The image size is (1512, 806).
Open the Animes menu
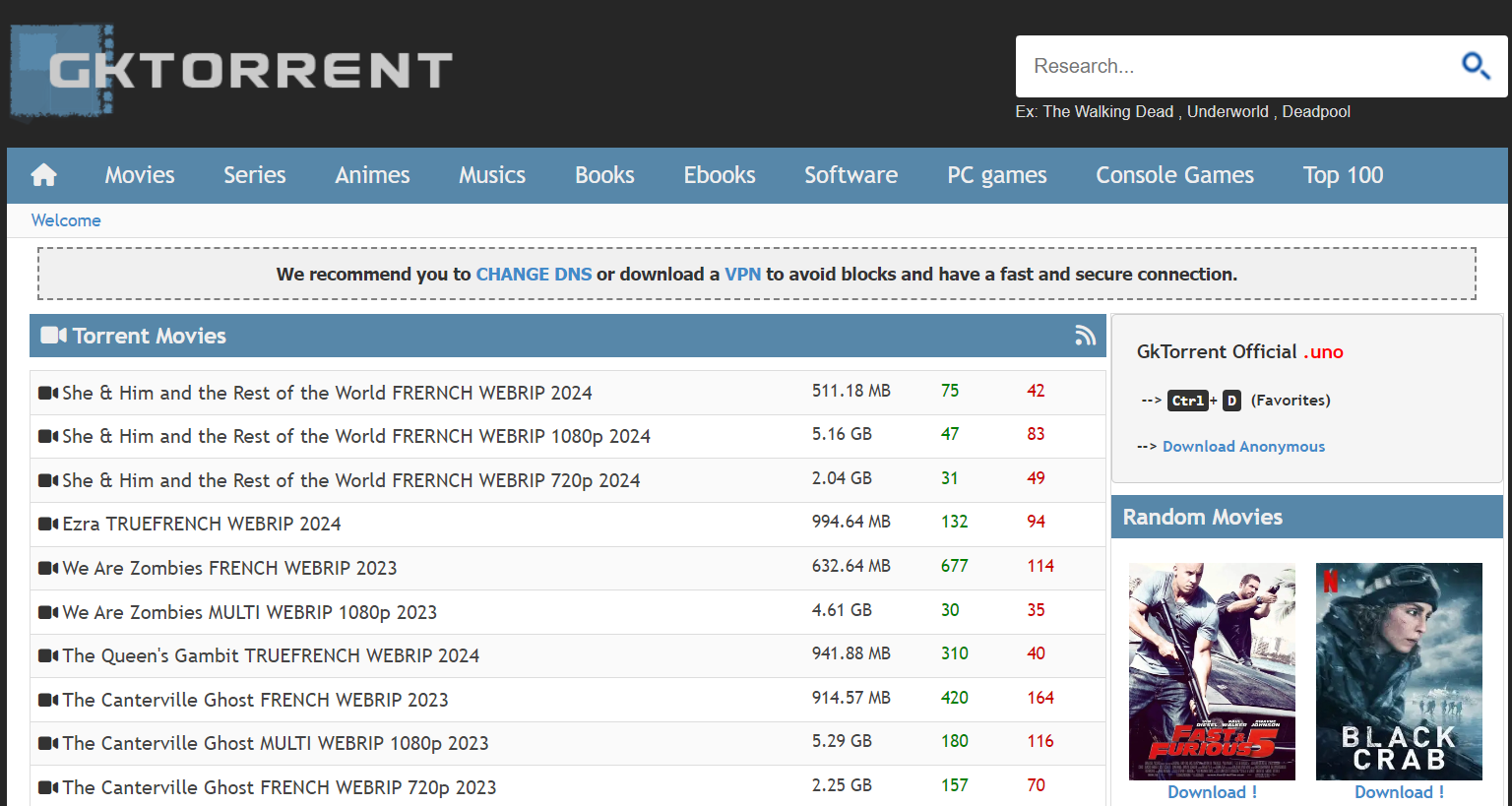[372, 175]
